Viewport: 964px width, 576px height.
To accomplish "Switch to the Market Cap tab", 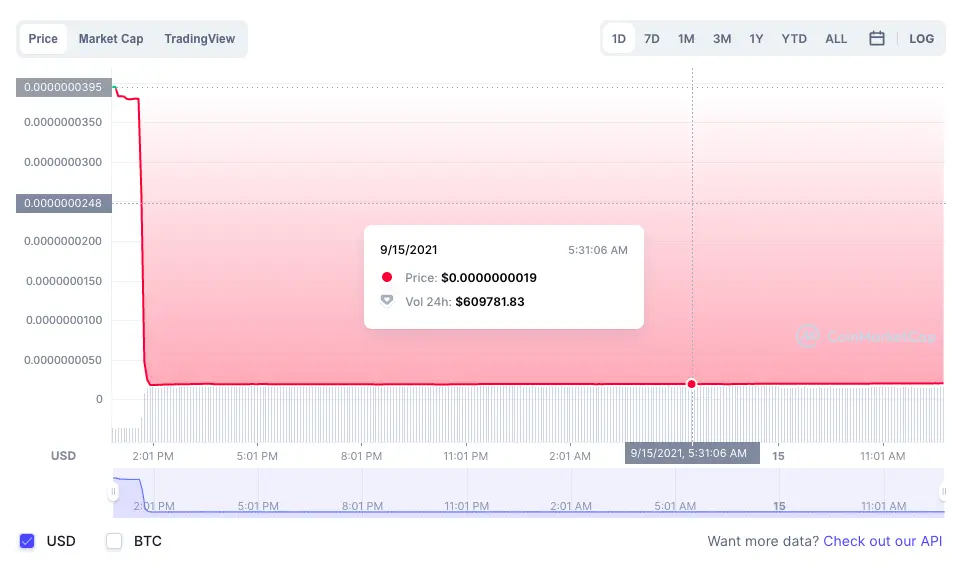I will click(111, 39).
